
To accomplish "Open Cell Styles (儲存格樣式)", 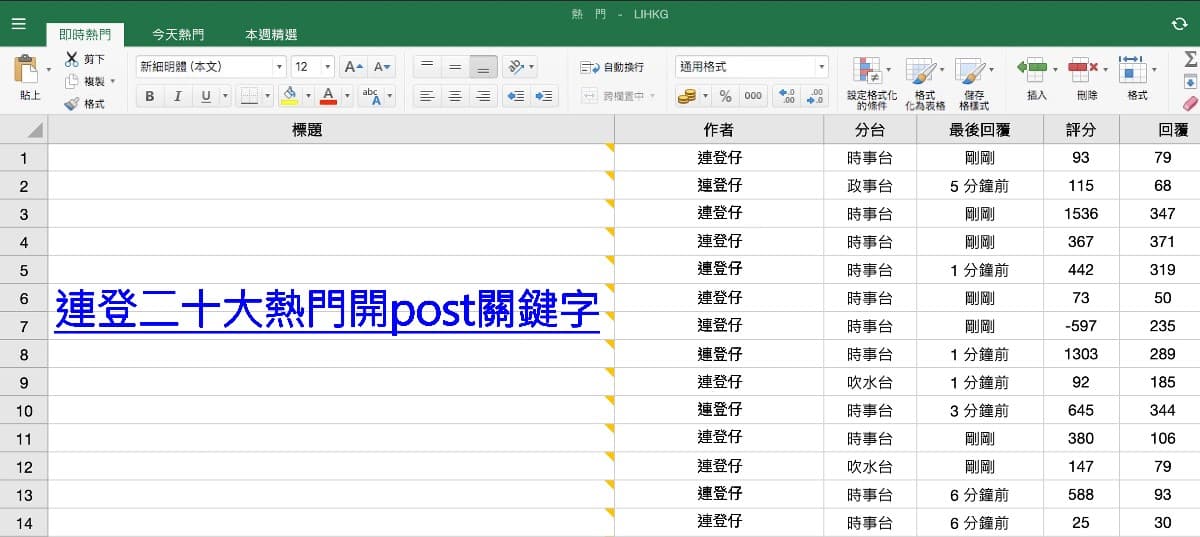I will 973,82.
